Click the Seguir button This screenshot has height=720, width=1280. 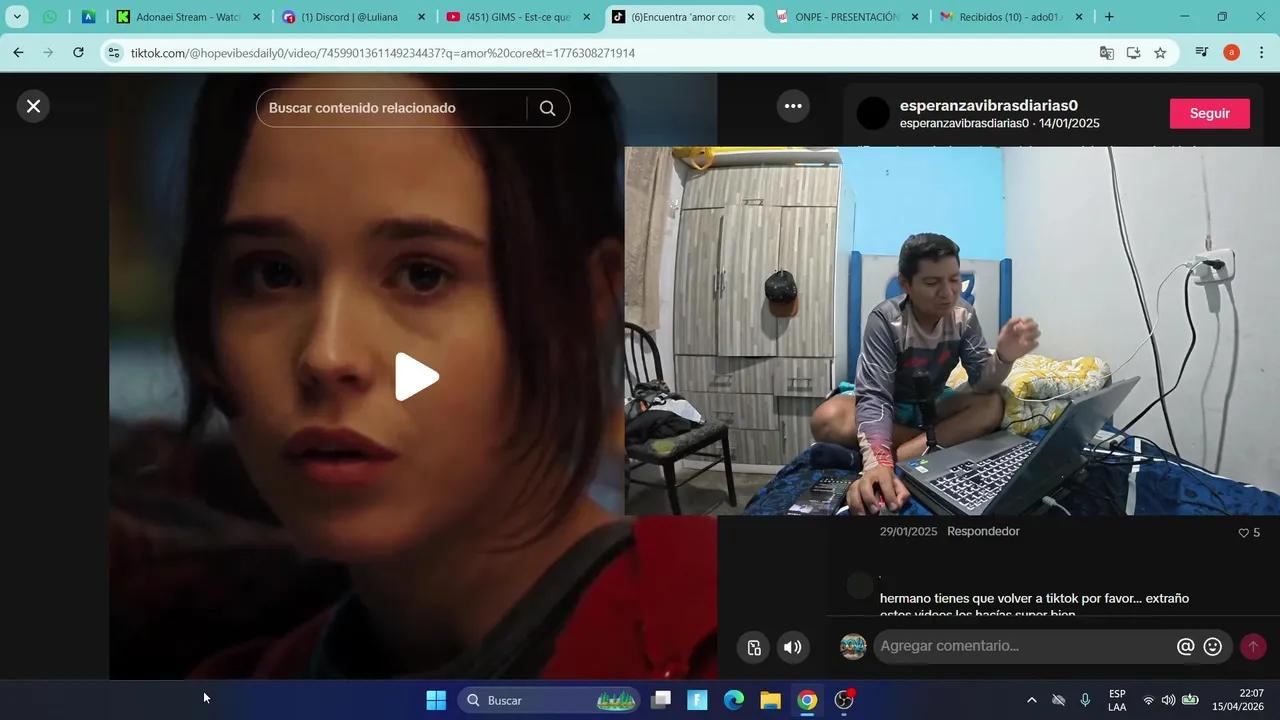[1209, 112]
